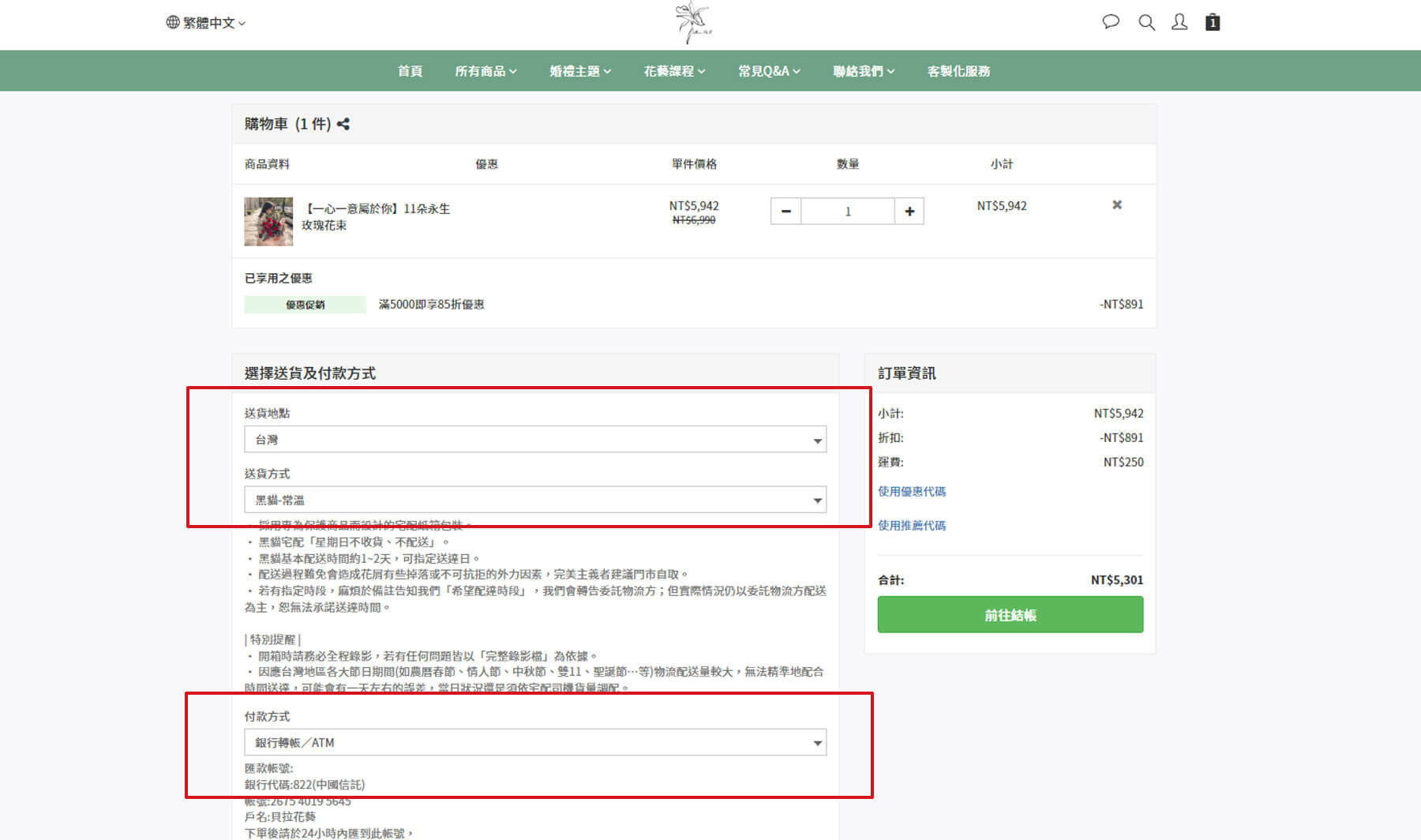Open the 繁體中文 language selector
The image size is (1421, 840).
(207, 23)
